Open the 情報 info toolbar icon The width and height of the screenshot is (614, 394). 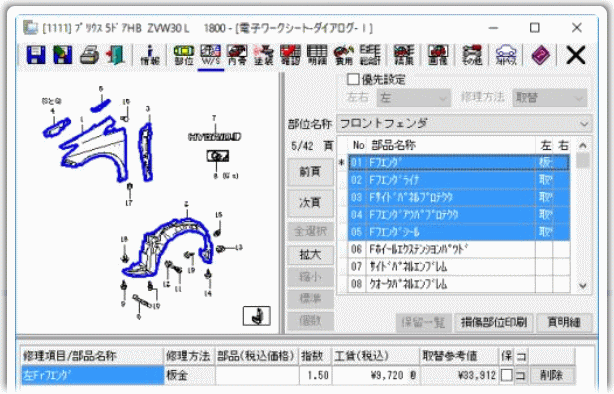pos(150,55)
